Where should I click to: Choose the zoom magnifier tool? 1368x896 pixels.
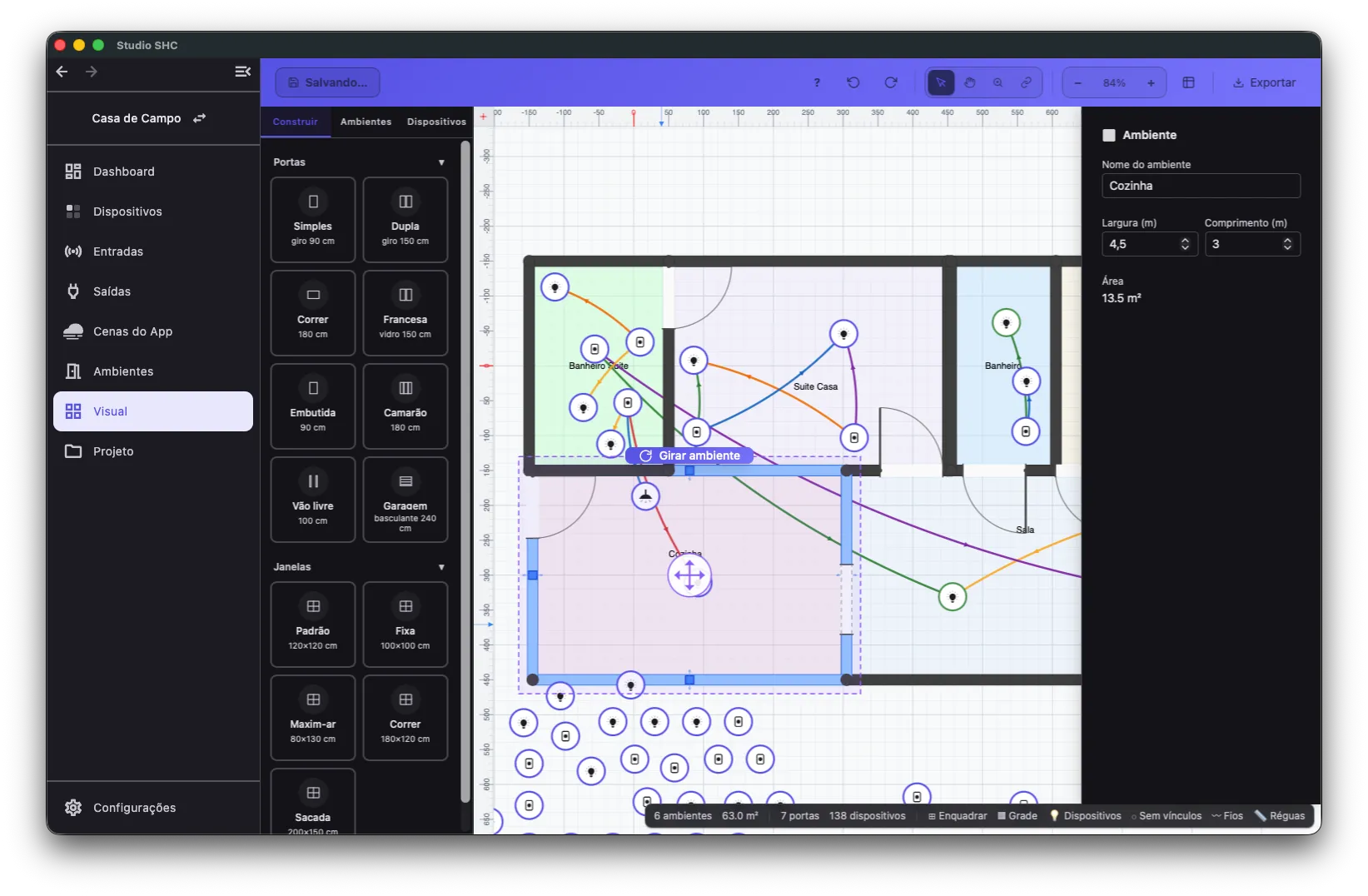click(x=997, y=82)
